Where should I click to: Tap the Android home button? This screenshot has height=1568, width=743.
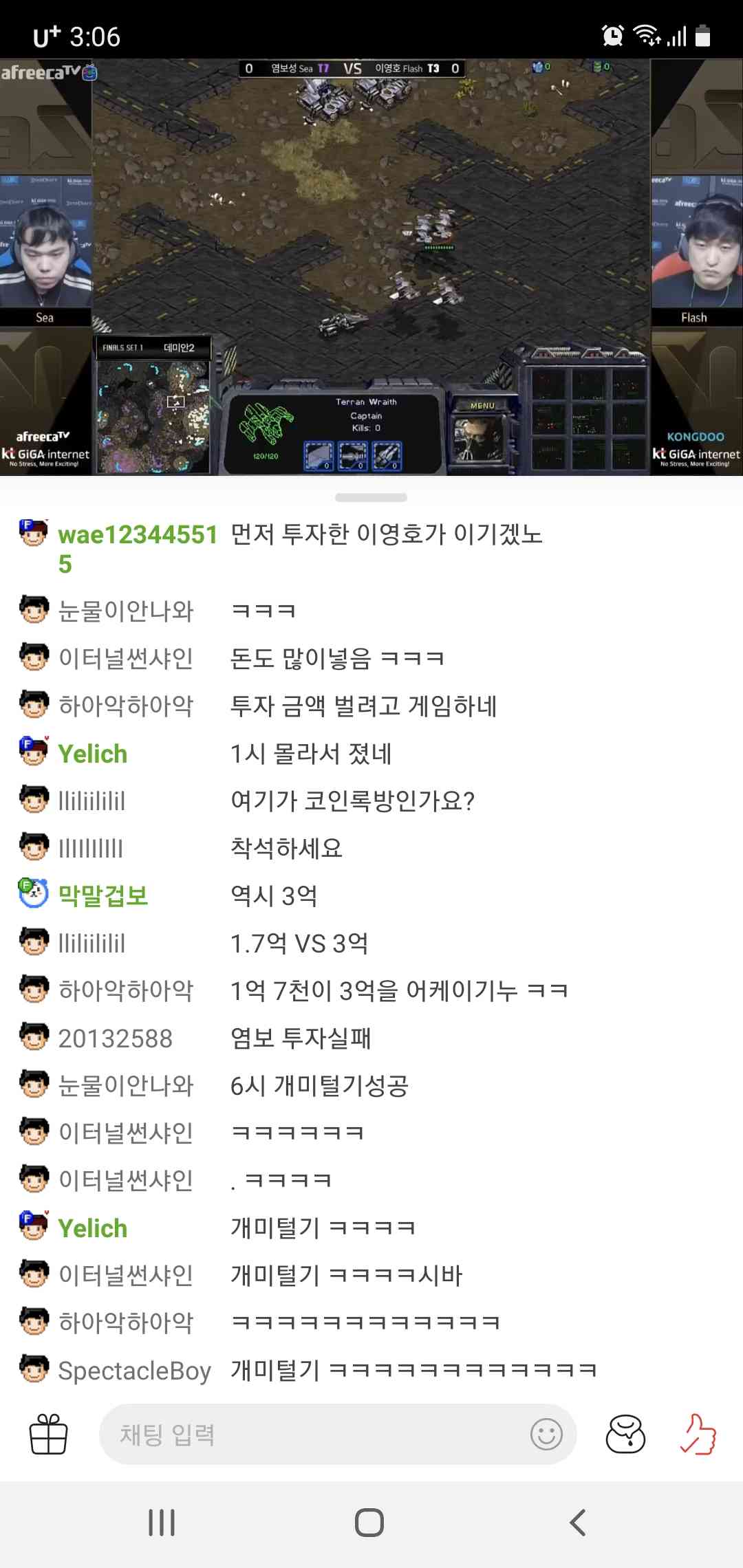pyautogui.click(x=369, y=1523)
